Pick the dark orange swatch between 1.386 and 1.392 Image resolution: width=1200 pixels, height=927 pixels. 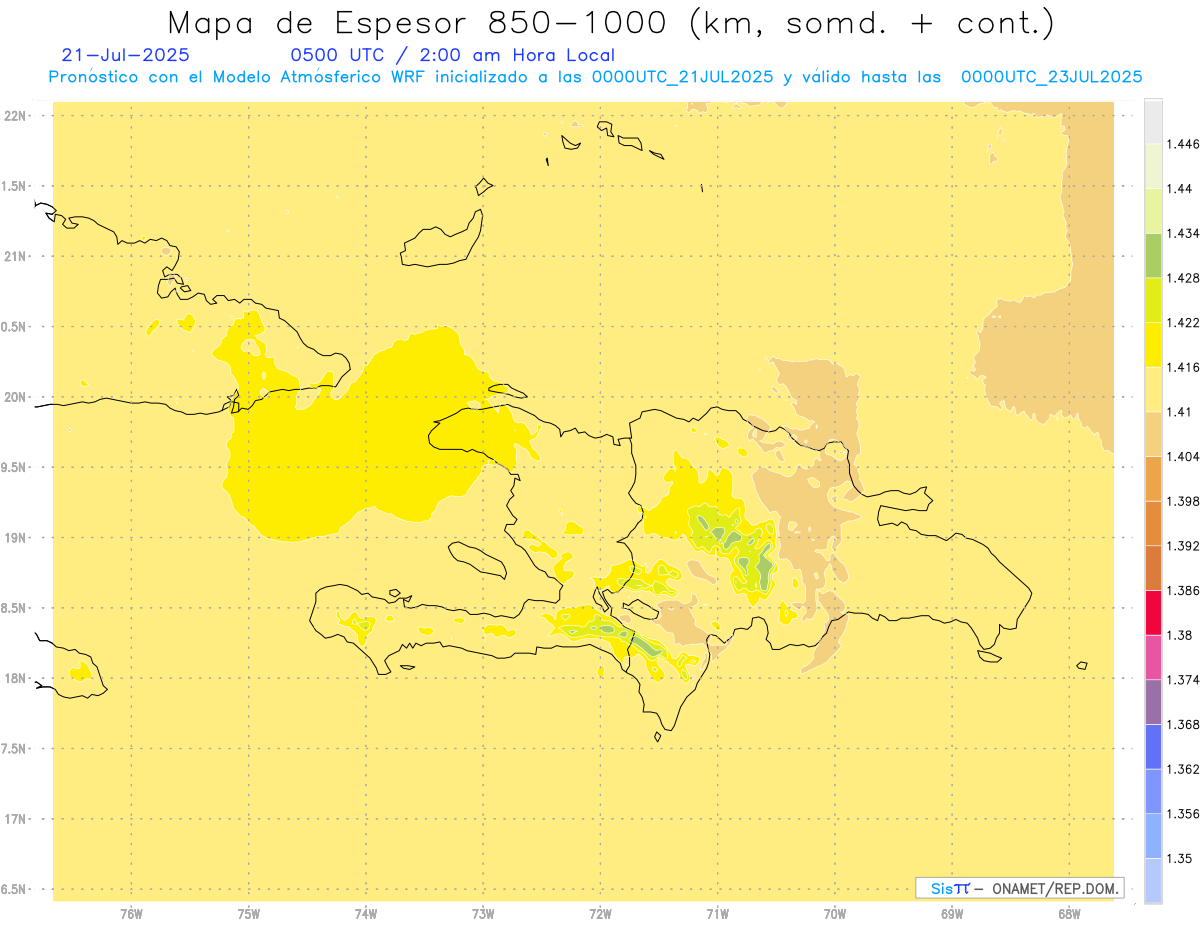click(1153, 567)
